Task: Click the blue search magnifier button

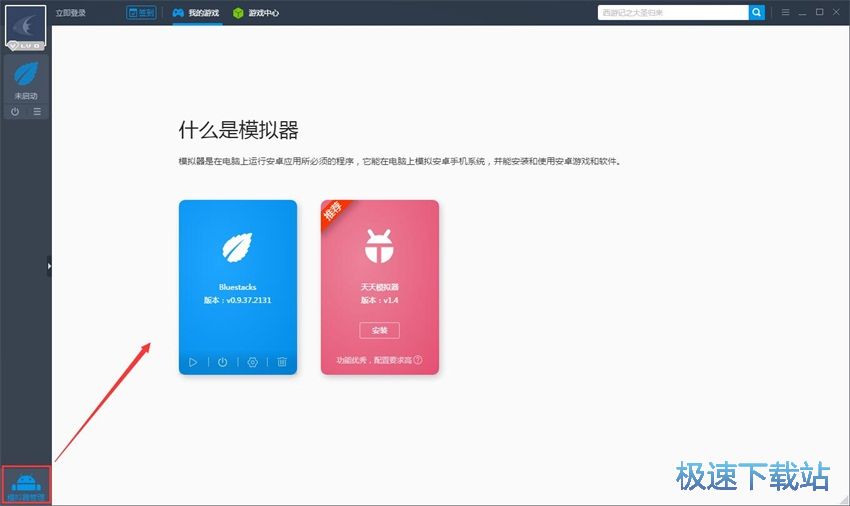Action: [x=756, y=12]
